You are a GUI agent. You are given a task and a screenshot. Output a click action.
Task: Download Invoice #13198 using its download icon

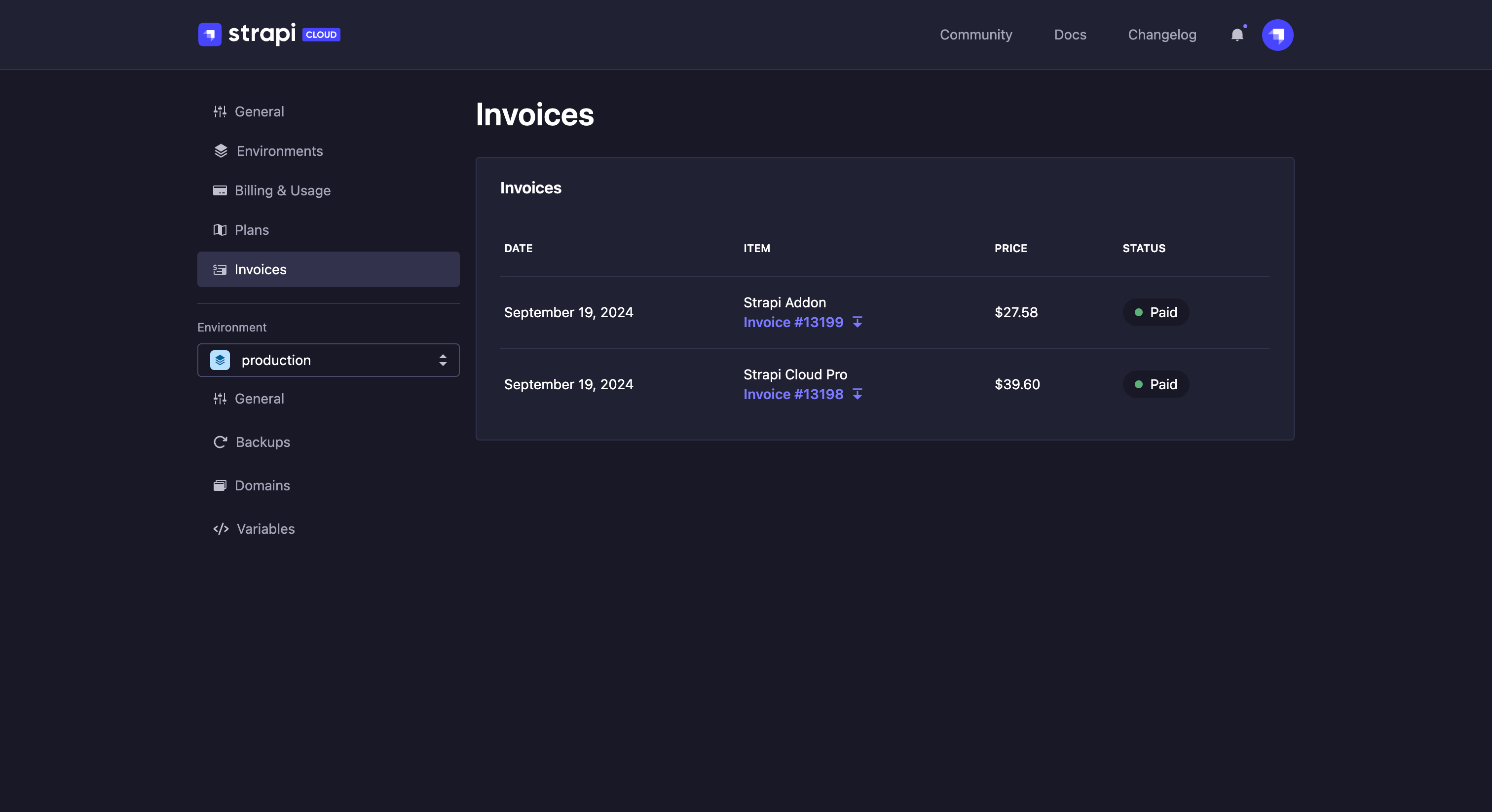pos(858,395)
